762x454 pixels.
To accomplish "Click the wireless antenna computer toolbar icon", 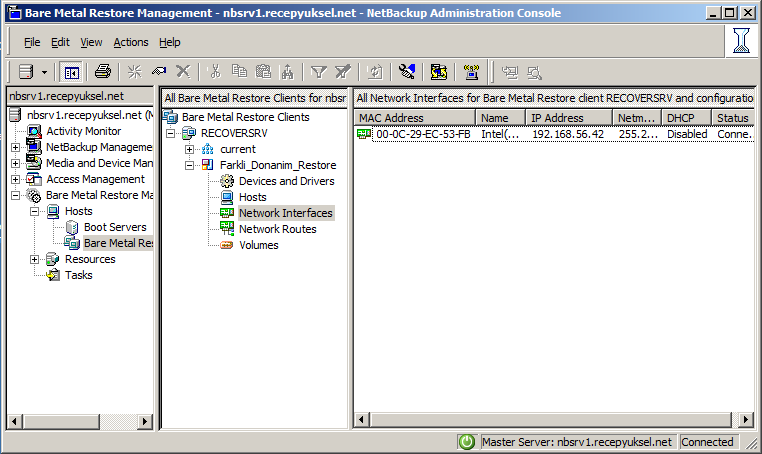I will click(471, 72).
